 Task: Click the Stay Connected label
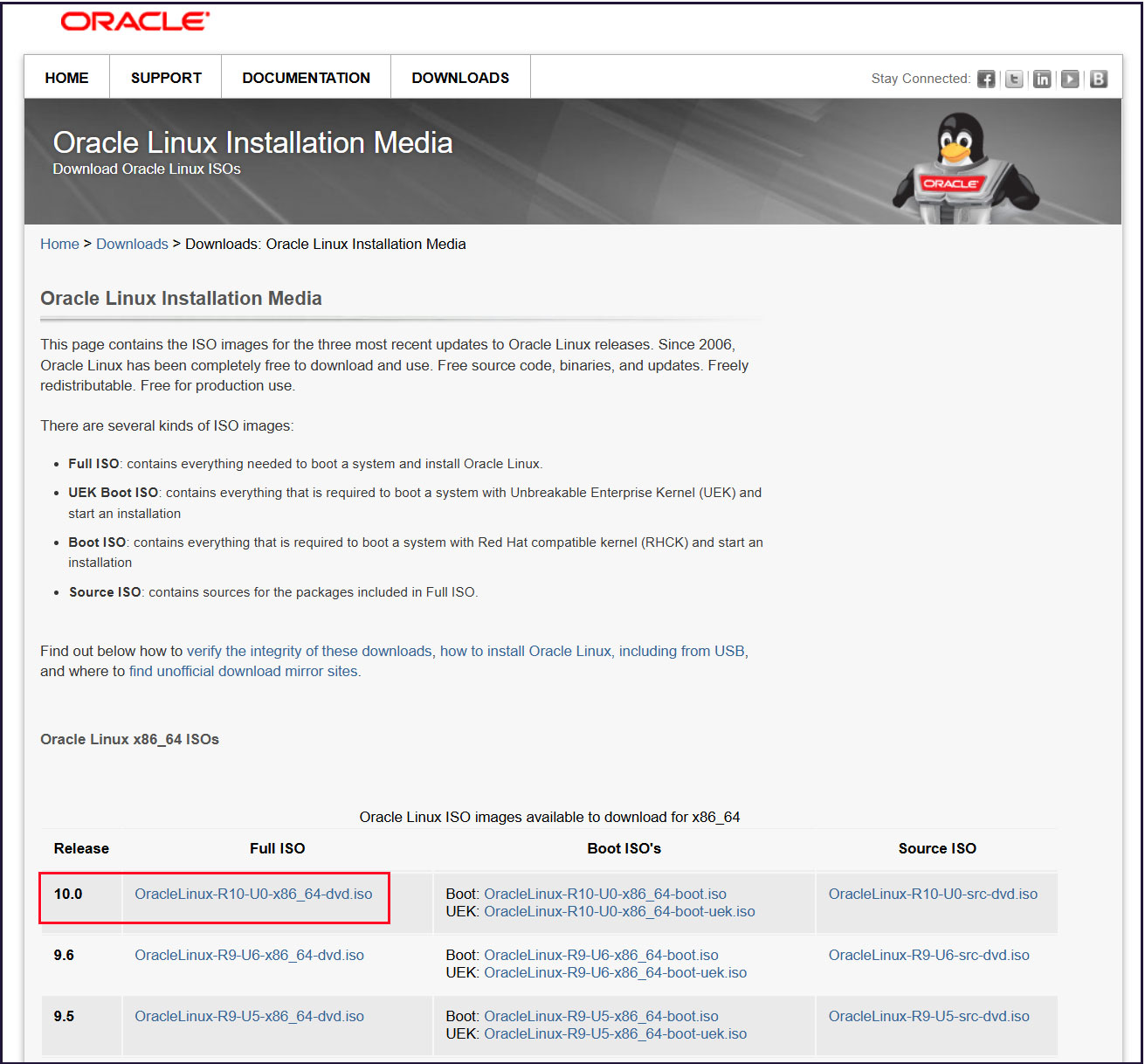point(921,79)
